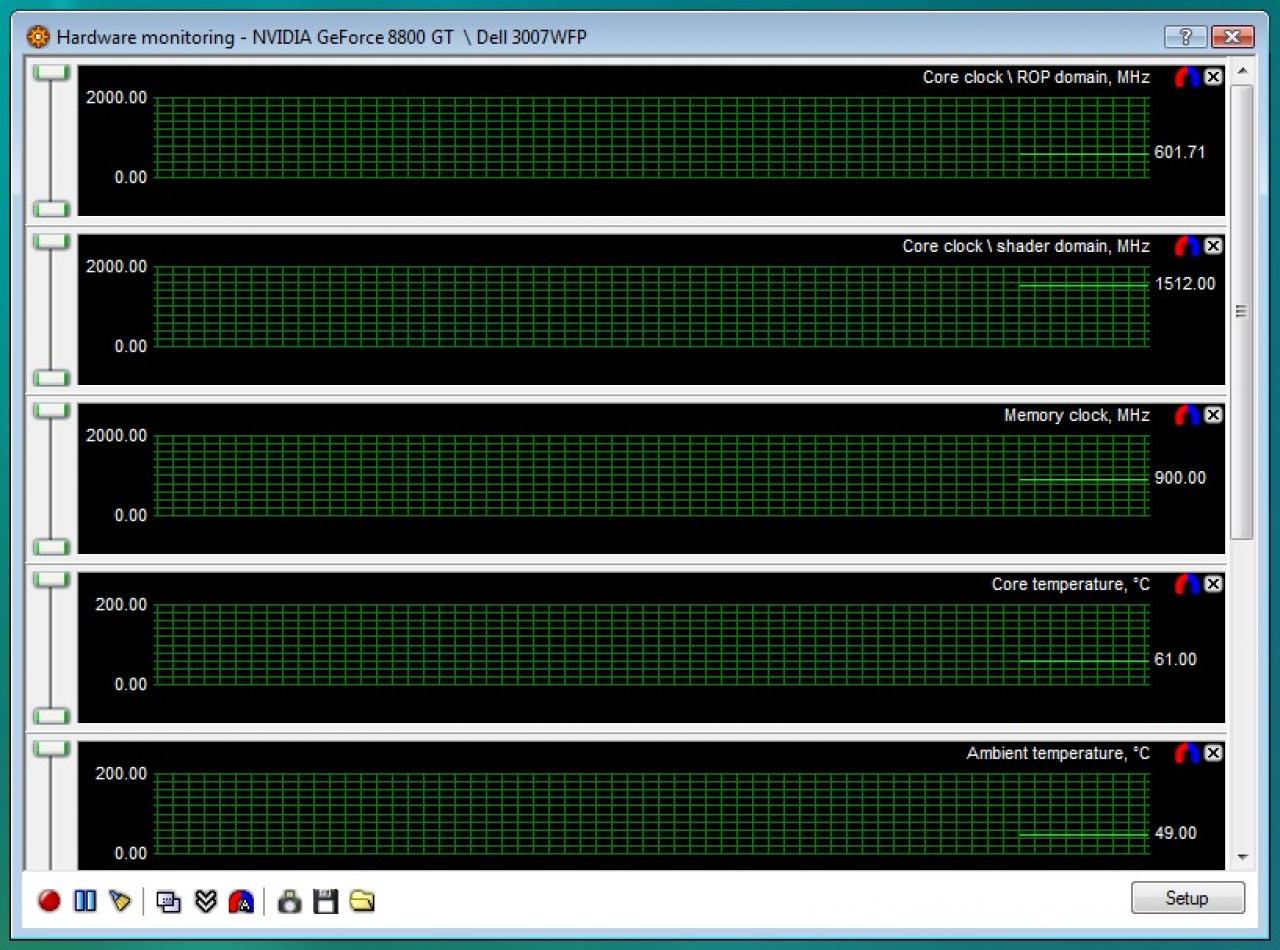Click the 900.00 memory clock value
Viewport: 1280px width, 950px height.
[x=1180, y=478]
